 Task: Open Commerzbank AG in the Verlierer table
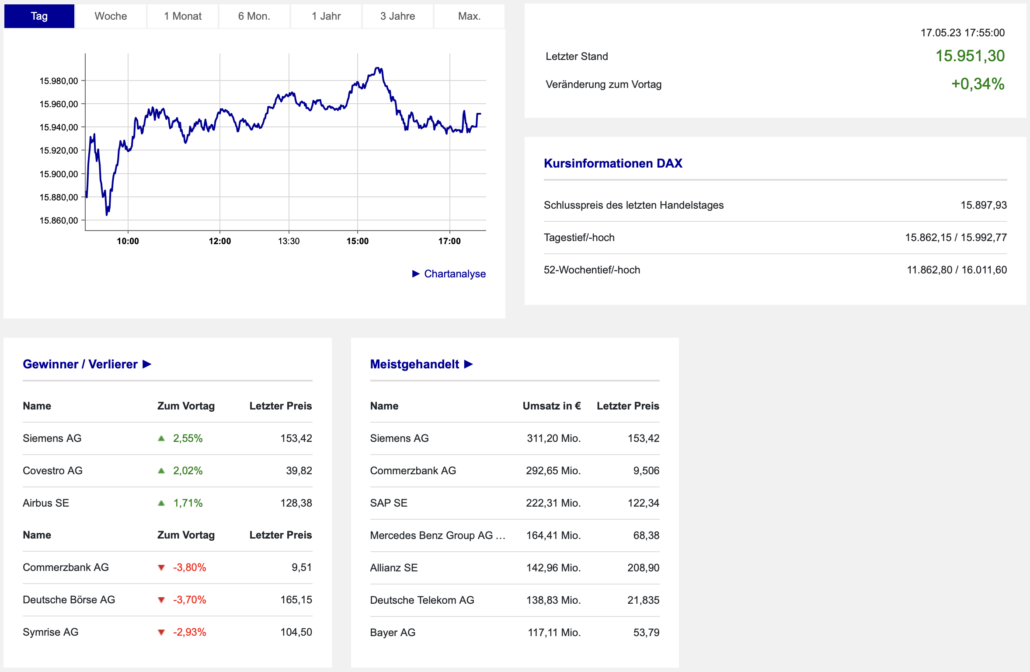tap(66, 568)
